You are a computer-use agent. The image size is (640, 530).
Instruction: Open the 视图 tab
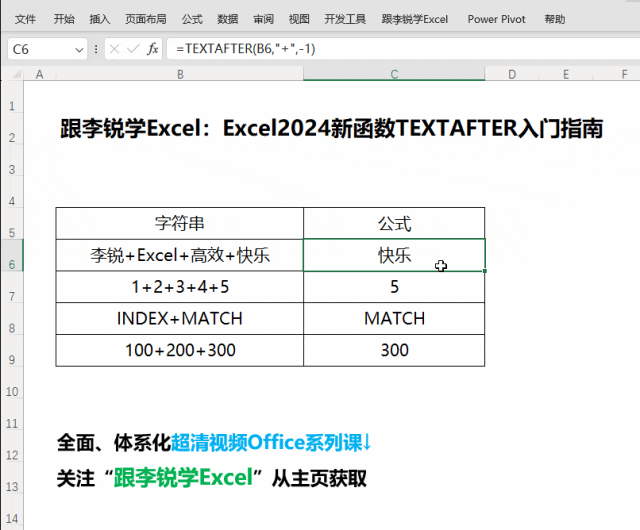[299, 19]
